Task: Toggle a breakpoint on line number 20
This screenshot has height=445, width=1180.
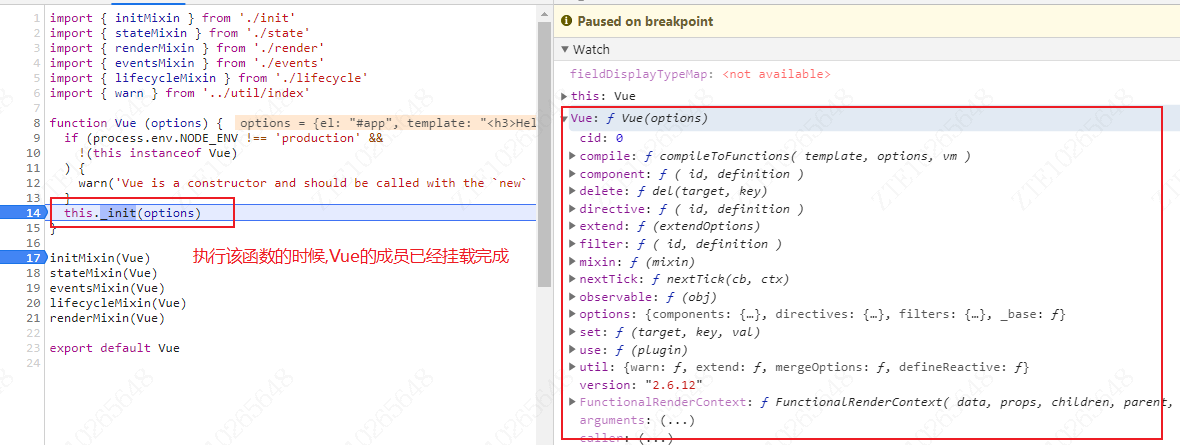Action: pos(33,303)
